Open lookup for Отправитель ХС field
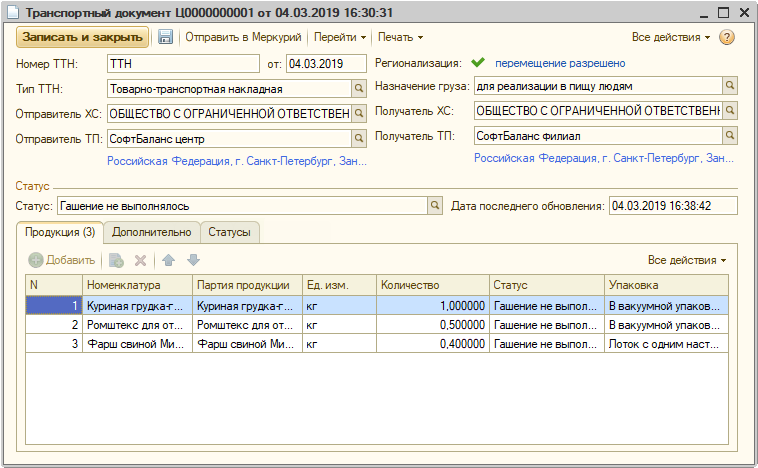 [359, 113]
